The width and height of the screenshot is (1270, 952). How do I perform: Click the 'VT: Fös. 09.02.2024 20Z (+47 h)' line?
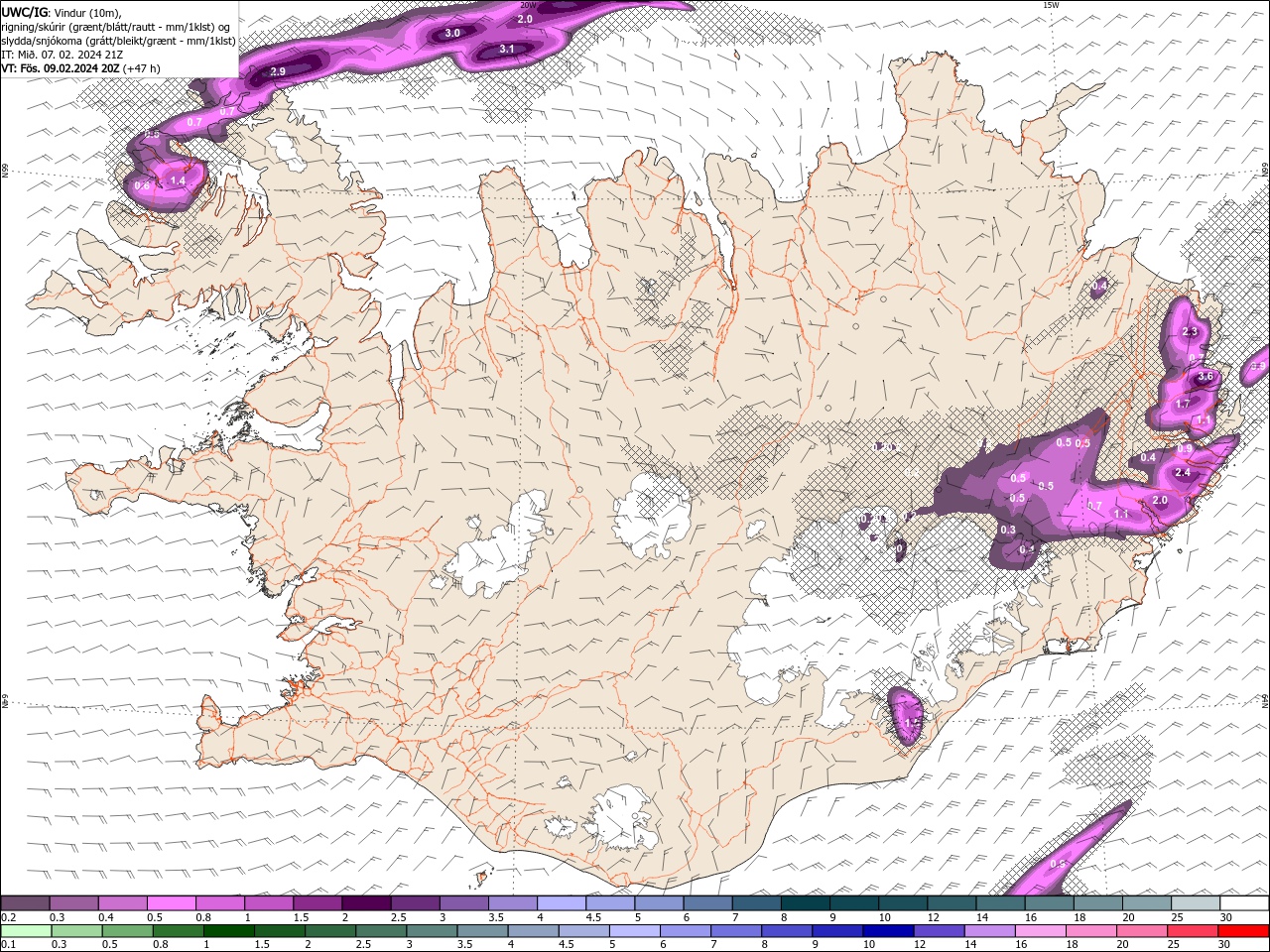click(x=81, y=68)
